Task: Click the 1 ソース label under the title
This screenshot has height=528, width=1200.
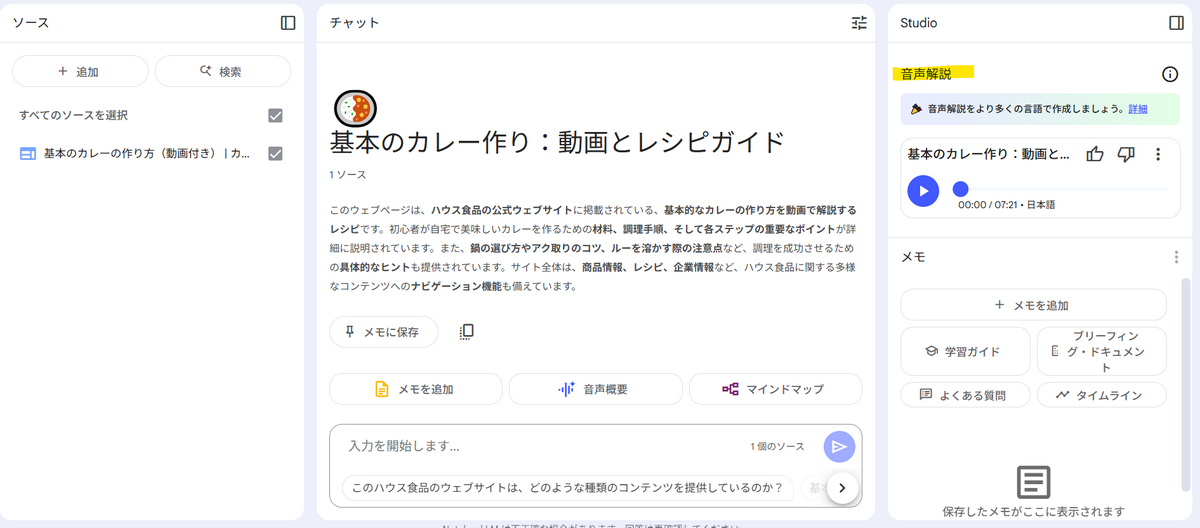Action: 348,175
